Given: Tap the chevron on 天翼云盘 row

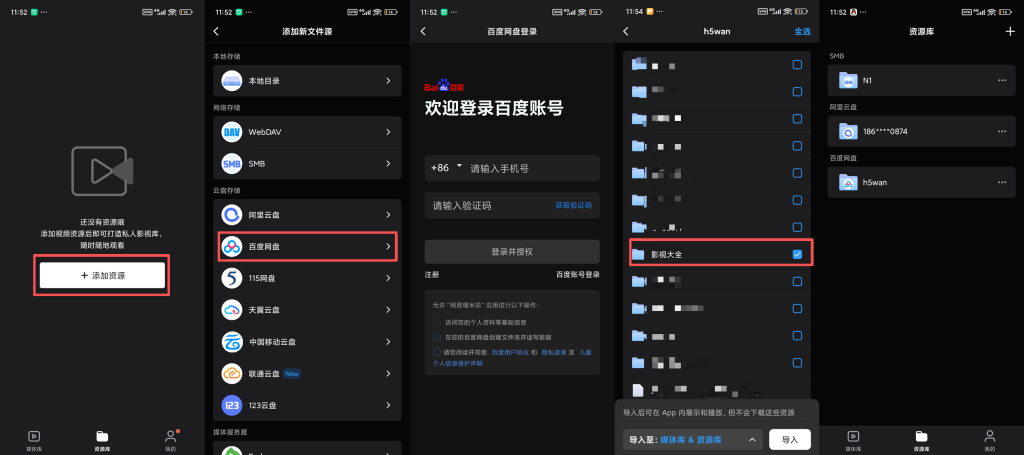Looking at the screenshot, I should tap(388, 310).
